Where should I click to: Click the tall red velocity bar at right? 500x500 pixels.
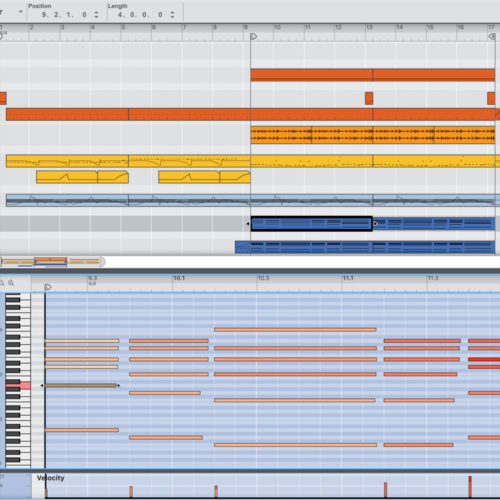470,487
